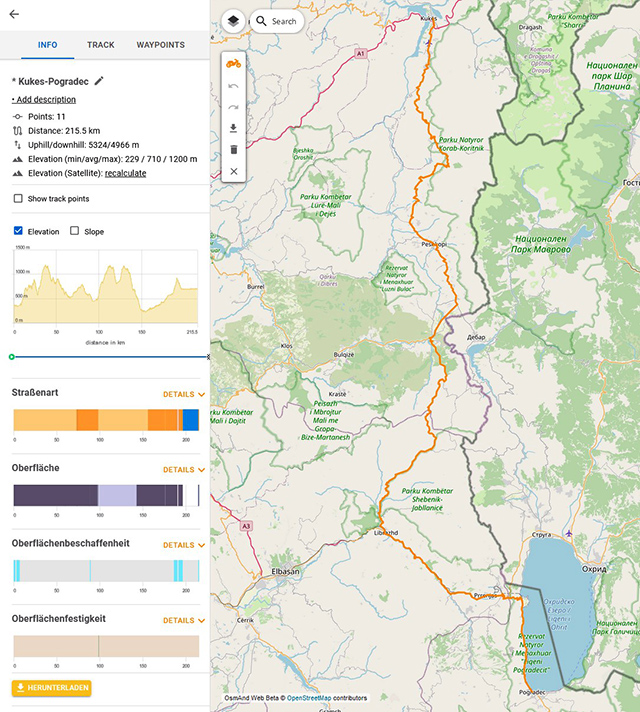Screen dimensions: 640x712
Task: Uncheck the Elevation checkbox
Action: [x=18, y=231]
